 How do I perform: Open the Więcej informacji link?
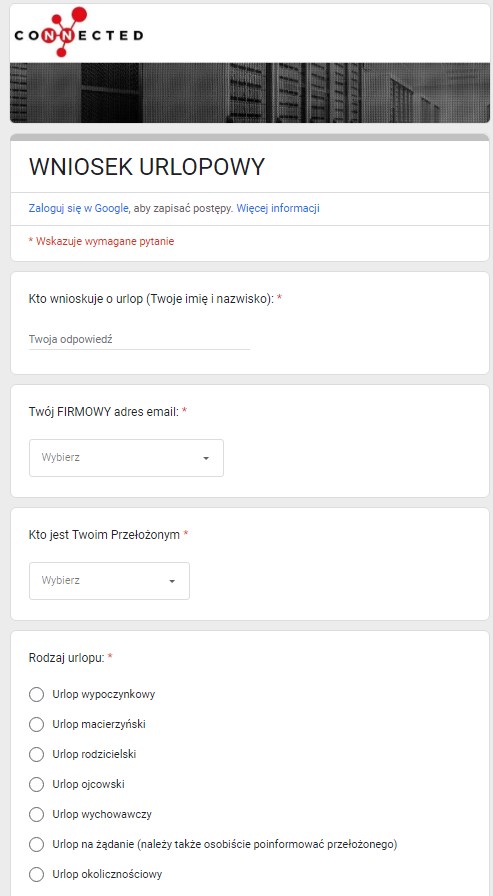278,209
